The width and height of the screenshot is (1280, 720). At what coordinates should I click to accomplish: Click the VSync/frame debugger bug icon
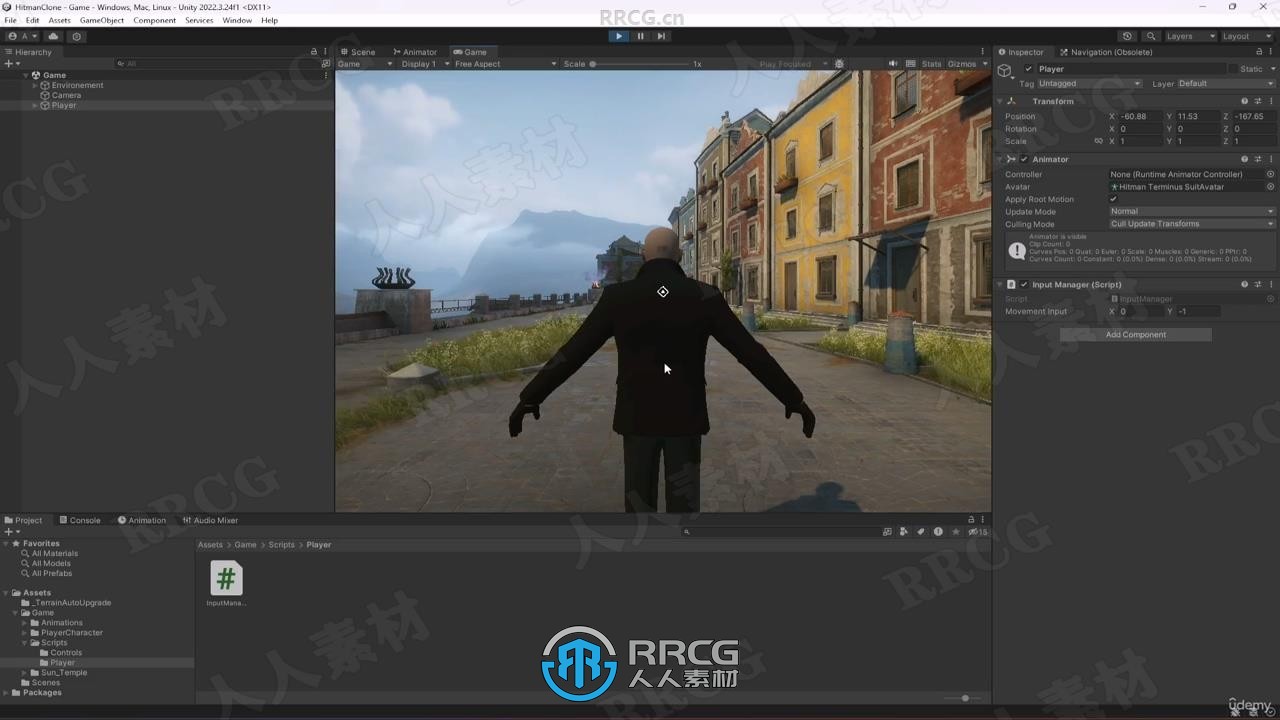839,64
